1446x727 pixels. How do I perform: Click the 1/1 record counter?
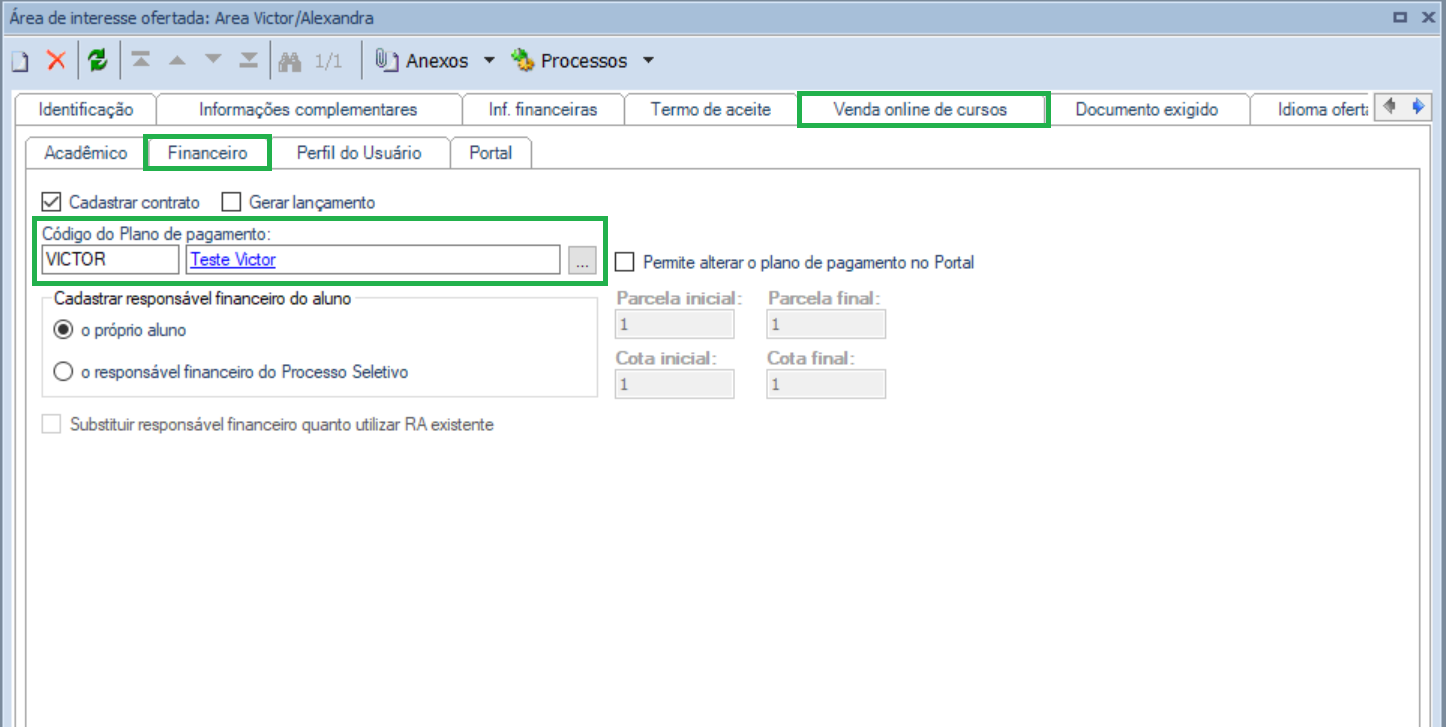point(328,61)
